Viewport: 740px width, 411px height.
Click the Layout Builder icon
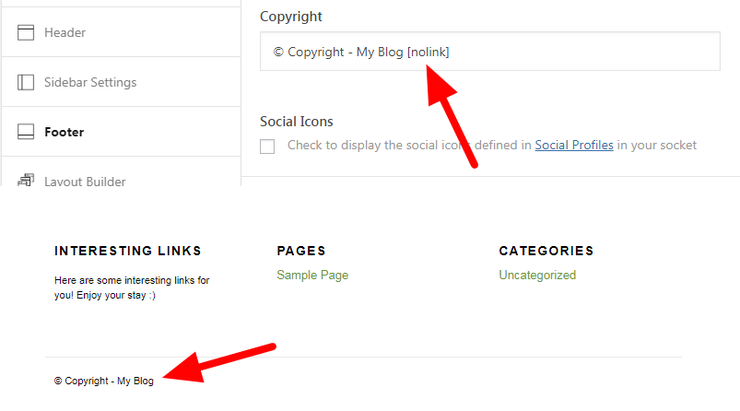(26, 180)
